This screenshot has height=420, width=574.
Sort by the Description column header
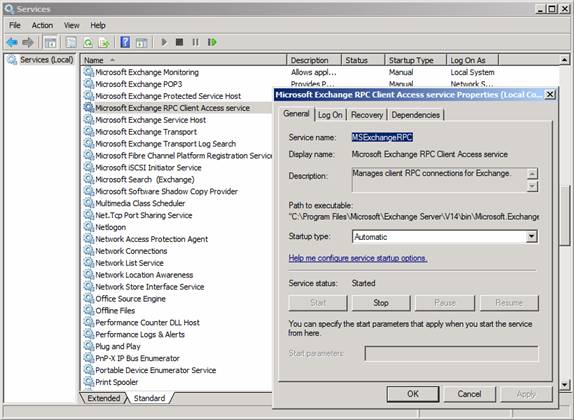(314, 60)
